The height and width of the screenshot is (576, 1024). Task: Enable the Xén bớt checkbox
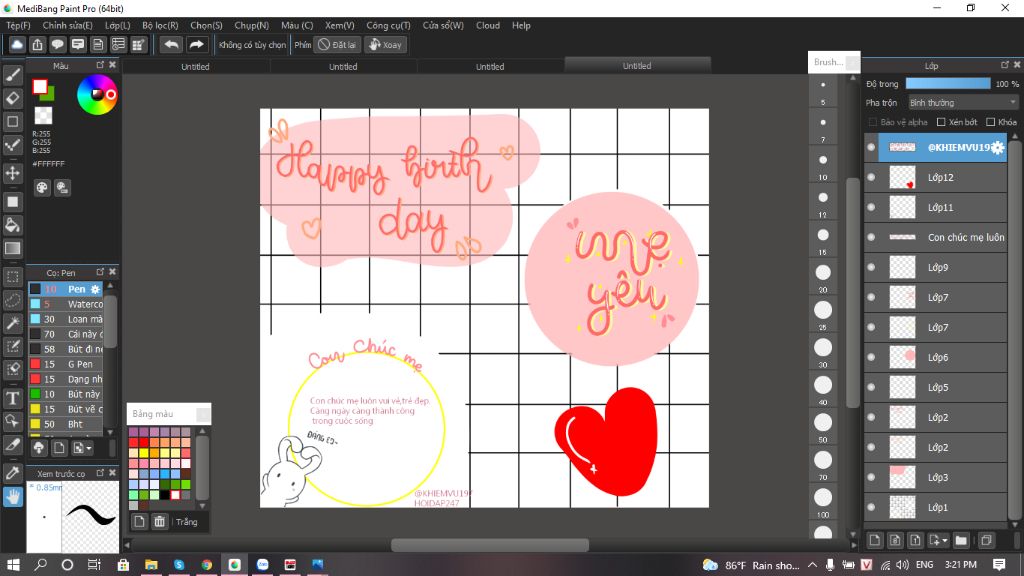point(941,122)
